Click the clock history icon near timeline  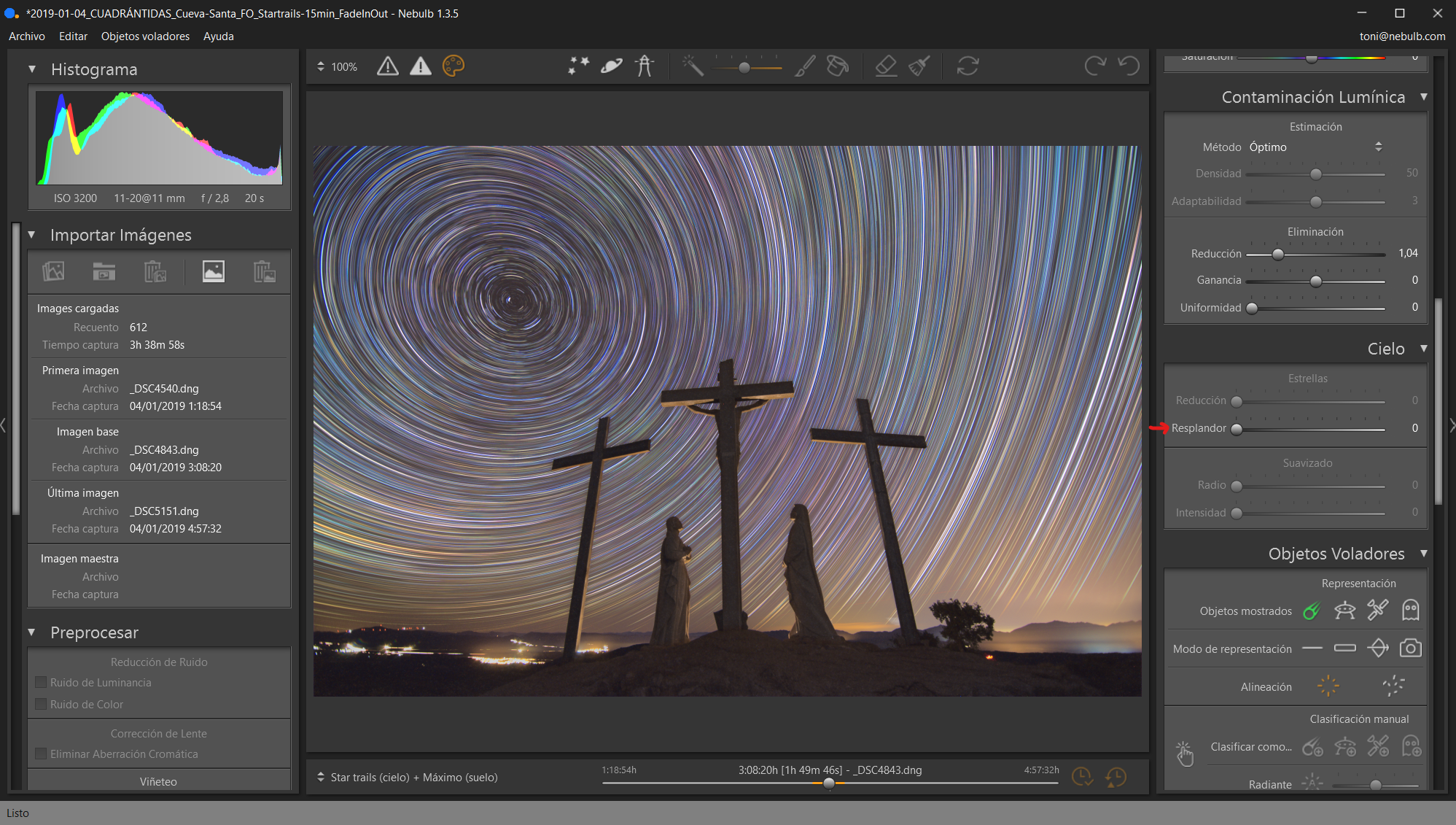1116,777
